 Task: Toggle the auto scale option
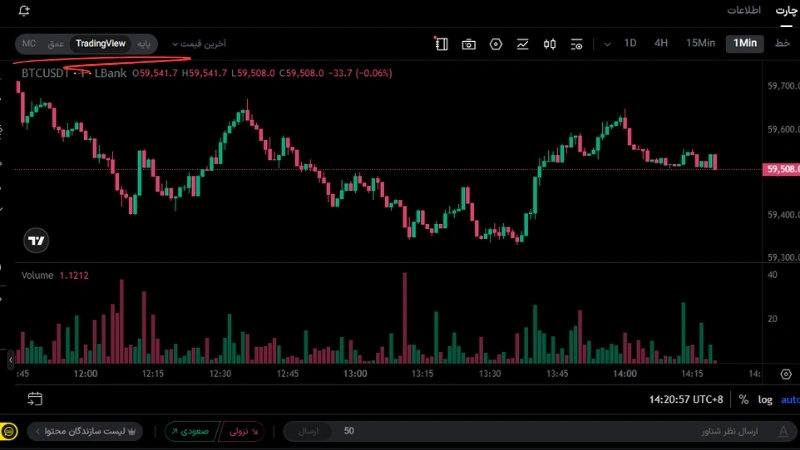click(790, 400)
